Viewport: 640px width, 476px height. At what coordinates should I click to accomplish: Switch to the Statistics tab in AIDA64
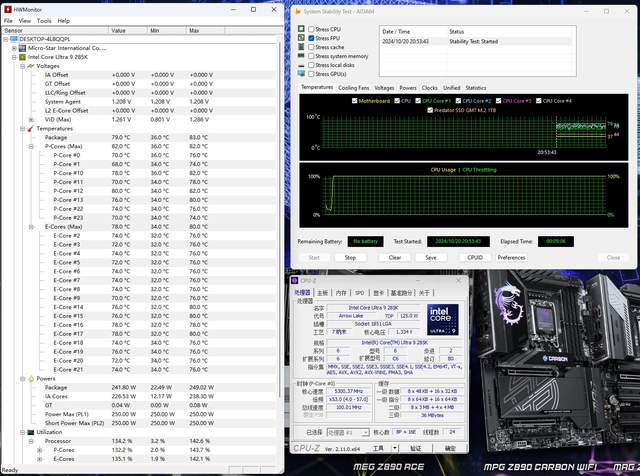point(476,88)
